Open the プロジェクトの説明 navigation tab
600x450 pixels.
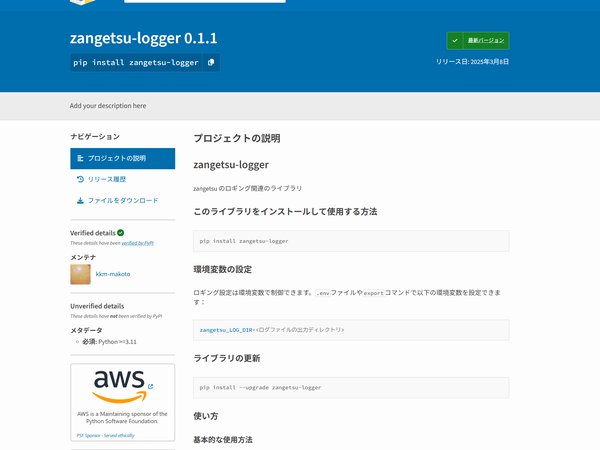click(x=122, y=158)
